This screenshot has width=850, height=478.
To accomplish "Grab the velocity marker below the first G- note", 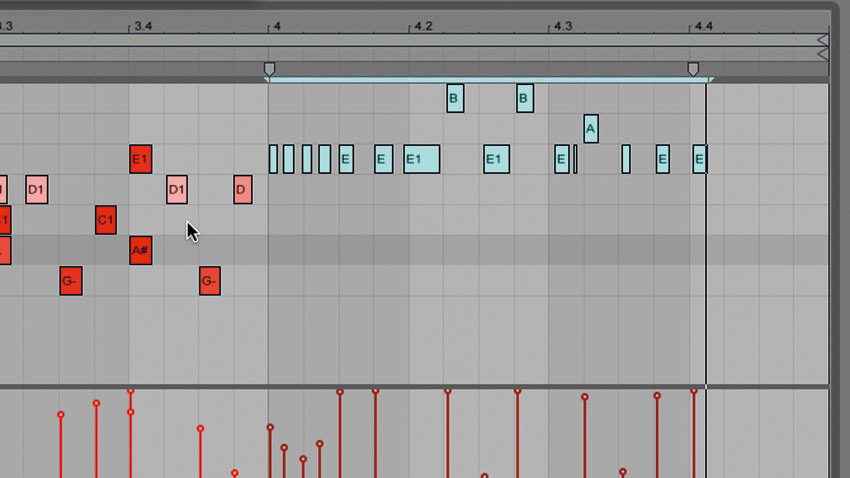I will click(x=61, y=415).
